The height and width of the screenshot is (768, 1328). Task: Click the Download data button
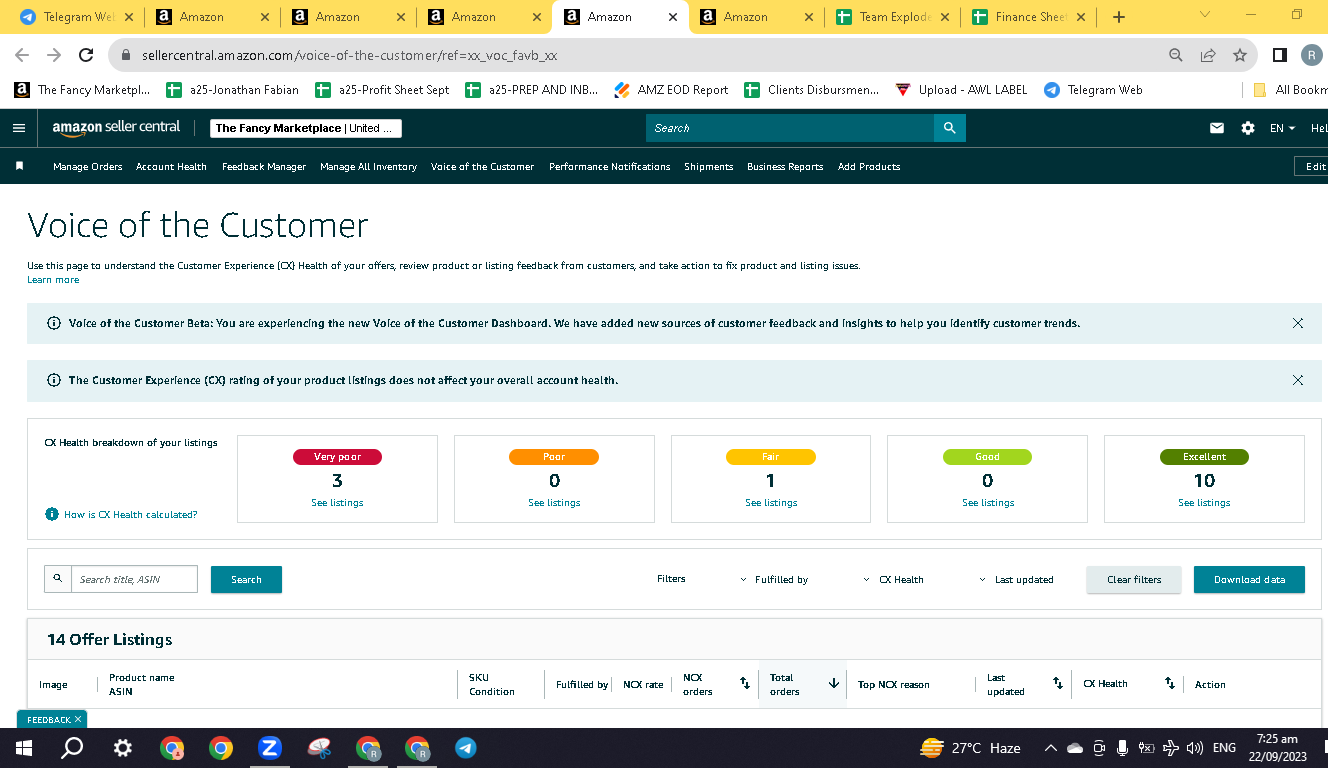pos(1249,579)
